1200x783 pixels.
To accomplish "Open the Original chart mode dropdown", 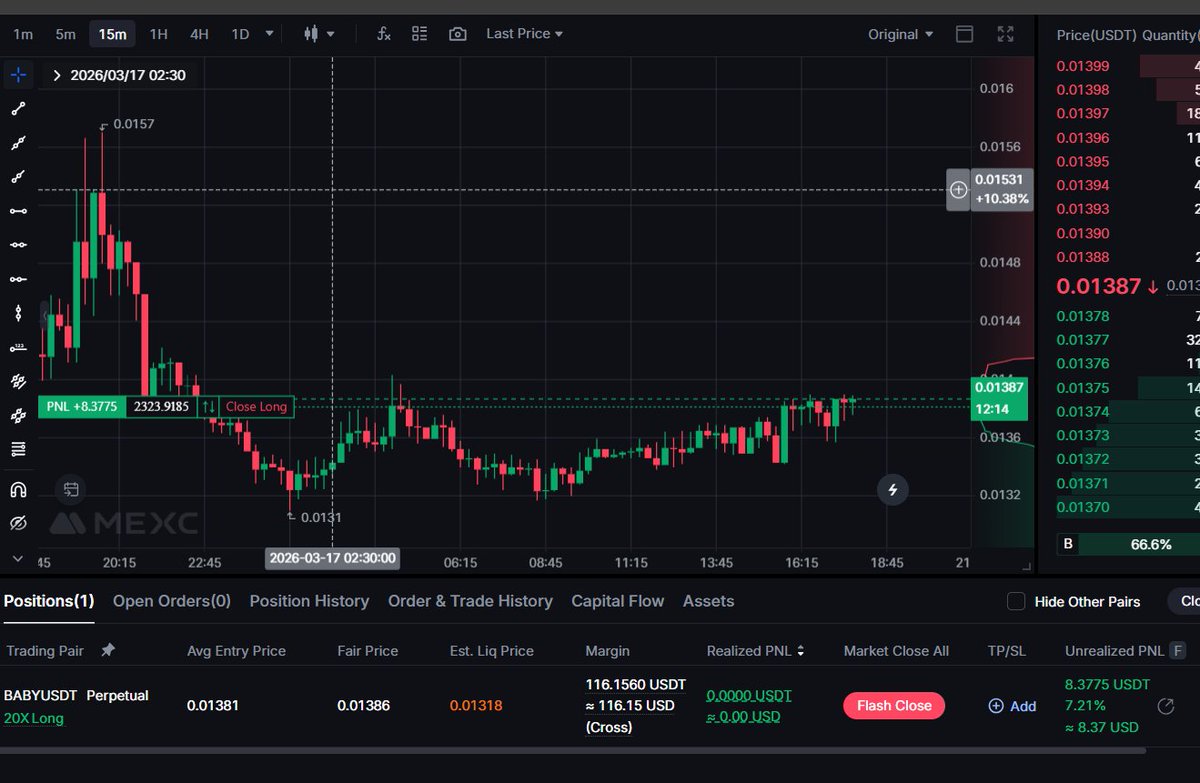I will click(x=900, y=34).
